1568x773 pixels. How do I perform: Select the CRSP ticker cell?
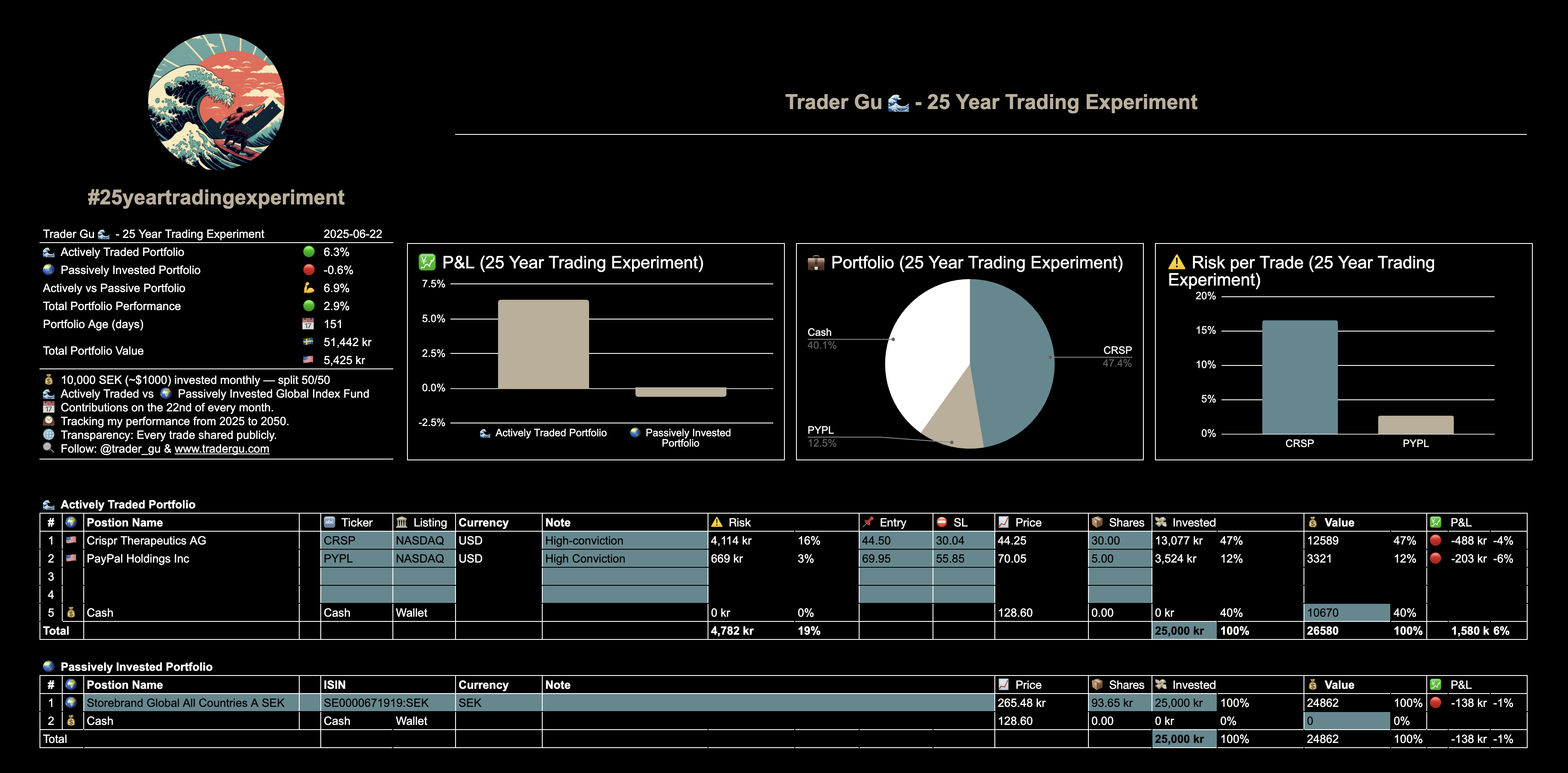[x=357, y=541]
